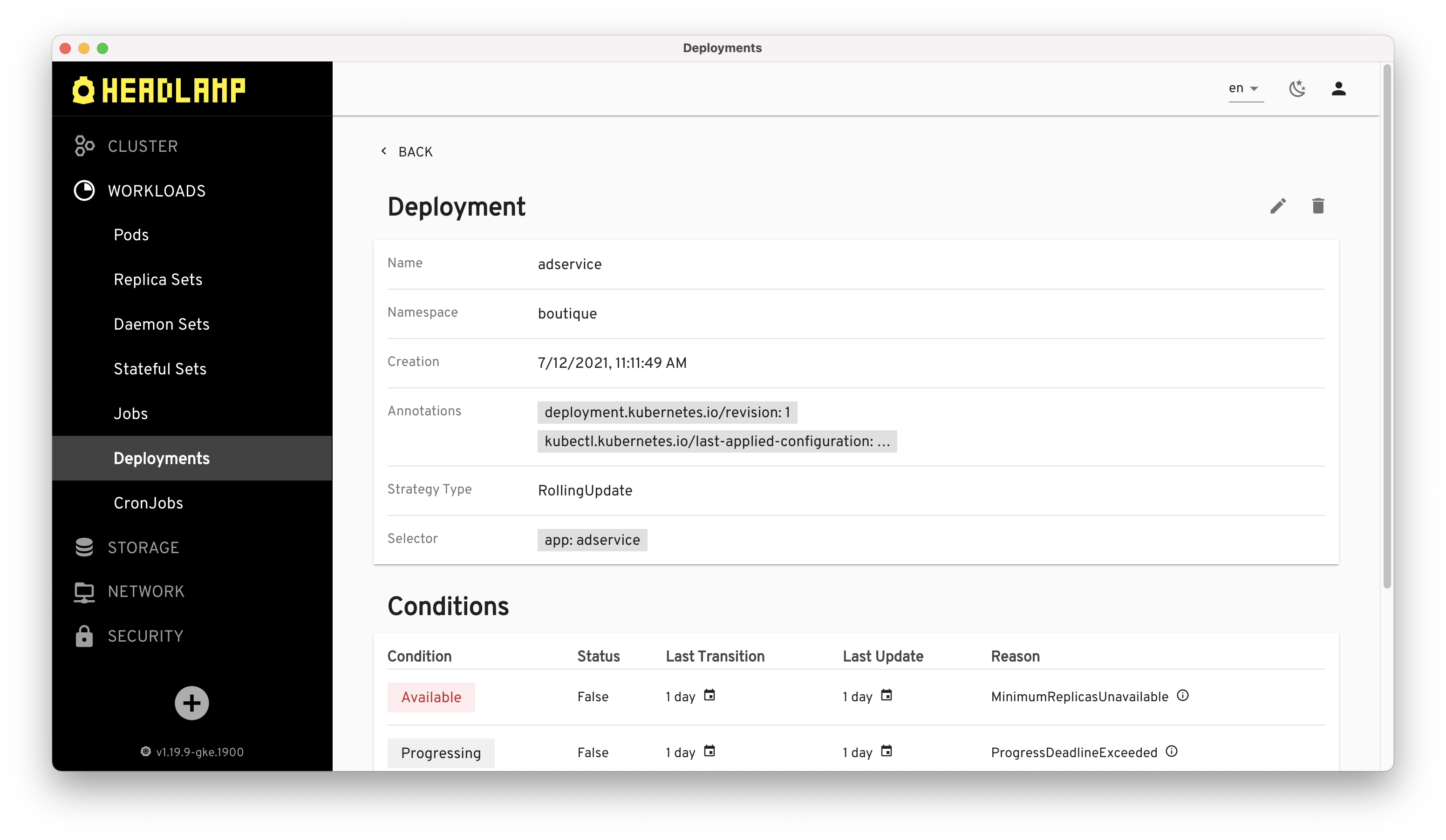The width and height of the screenshot is (1446, 840).
Task: Select Replica Sets in the sidebar
Action: tap(158, 280)
